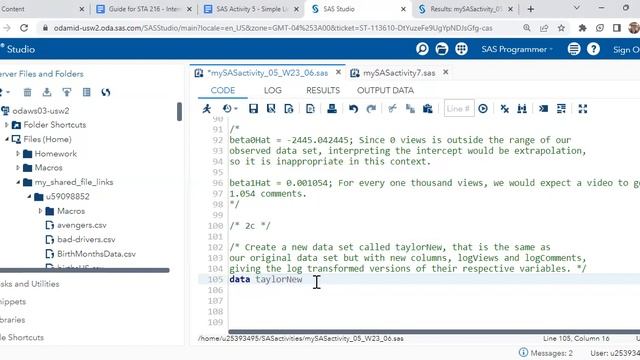Viewport: 640px width, 360px height.
Task: Switch to the Results: mySASactivity browser tab
Action: 465,9
